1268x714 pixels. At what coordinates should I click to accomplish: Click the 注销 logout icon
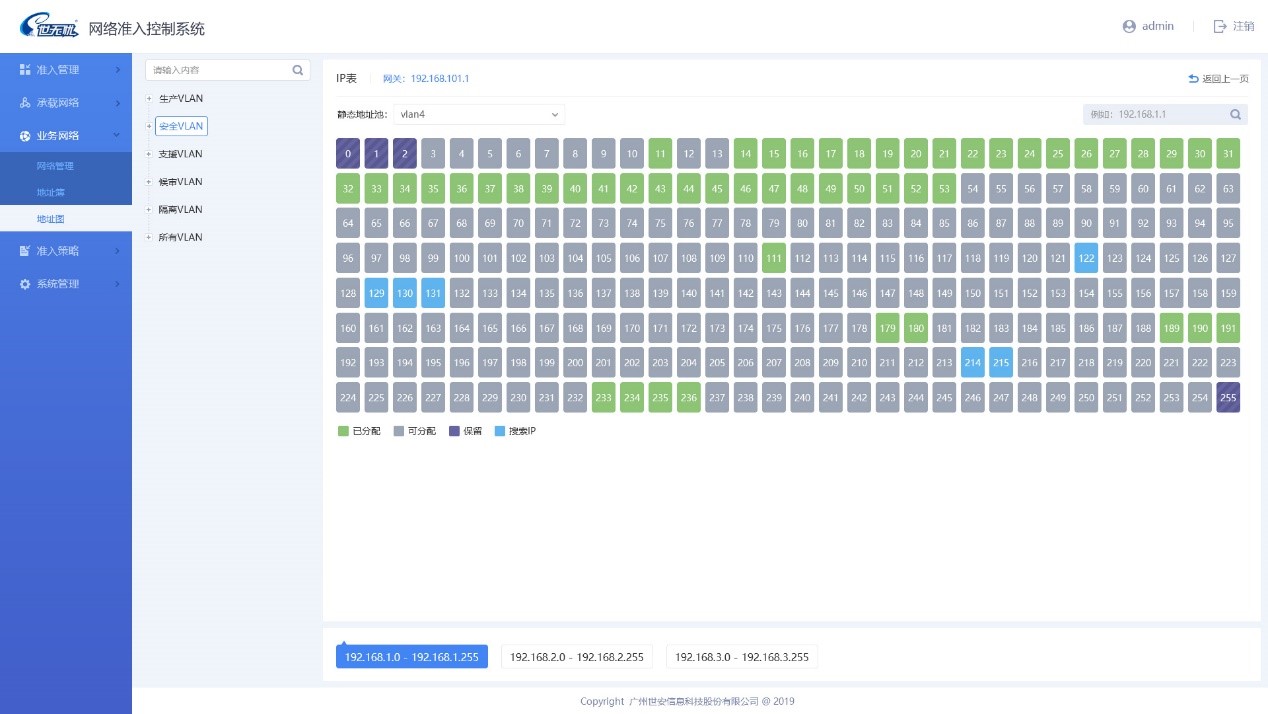coord(1219,27)
